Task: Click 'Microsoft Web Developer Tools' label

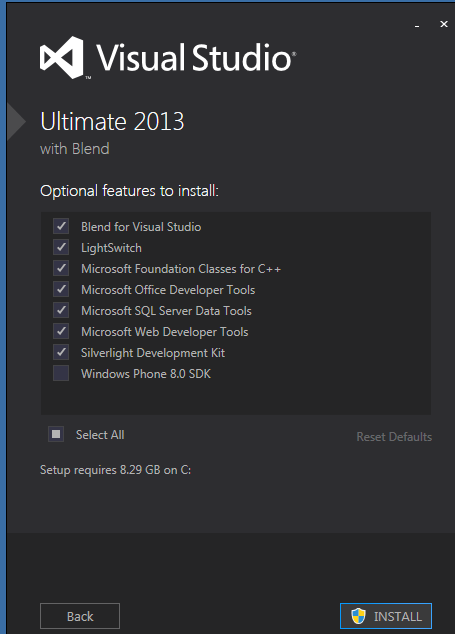Action: point(165,332)
